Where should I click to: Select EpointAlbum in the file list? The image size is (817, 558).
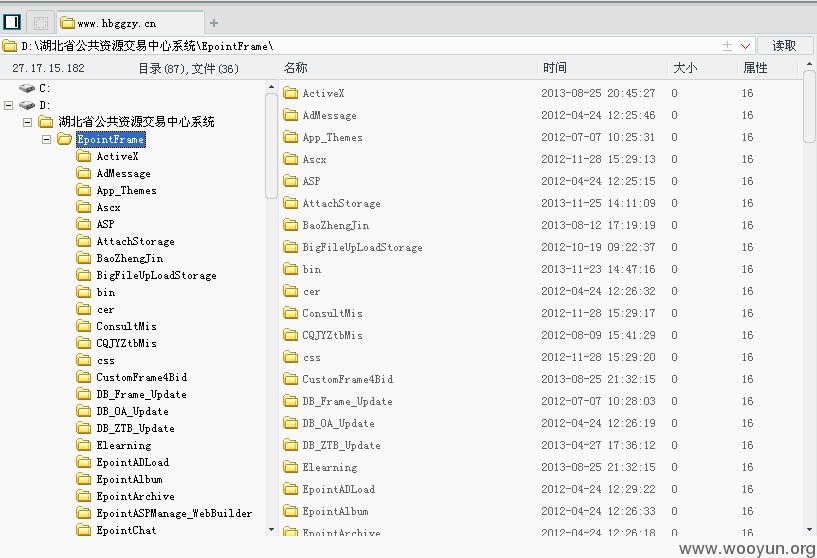(x=335, y=511)
